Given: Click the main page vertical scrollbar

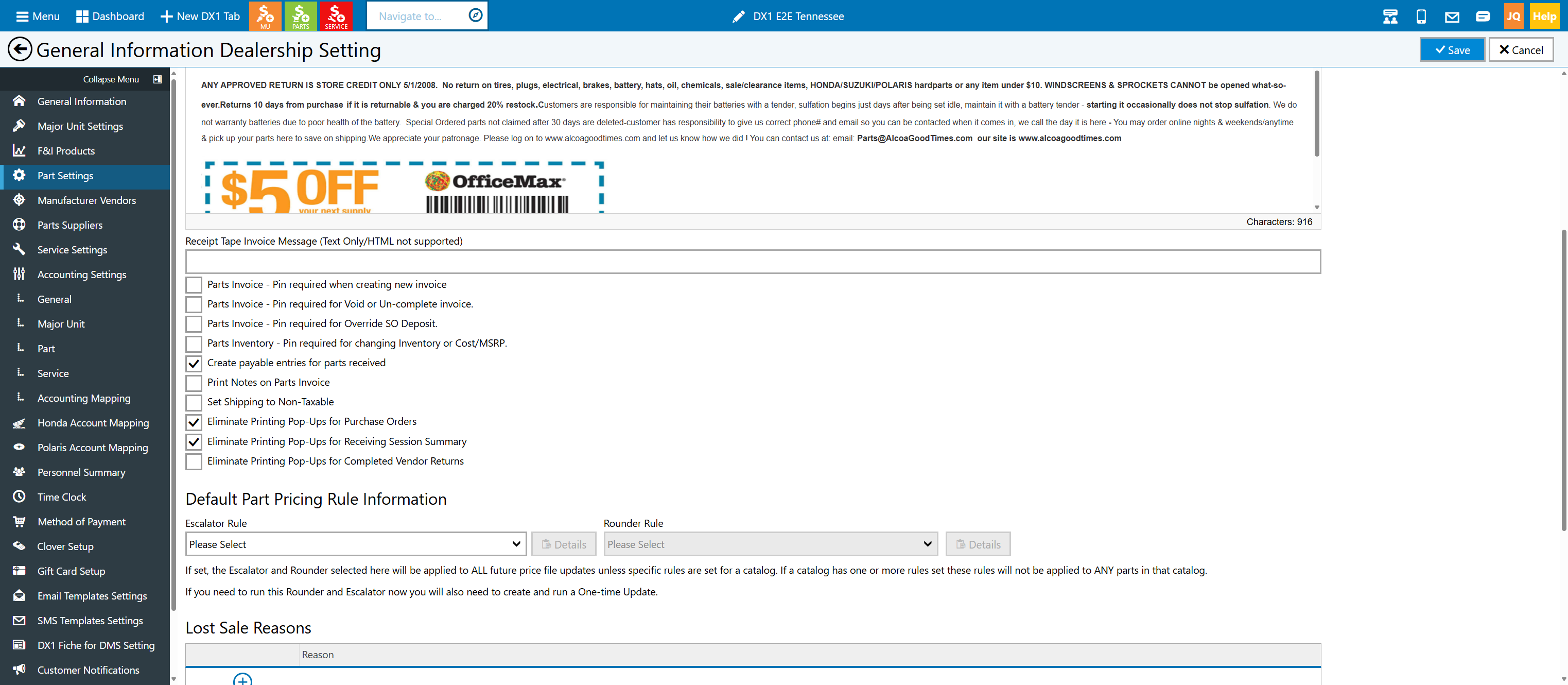Looking at the screenshot, I should coord(1563,381).
